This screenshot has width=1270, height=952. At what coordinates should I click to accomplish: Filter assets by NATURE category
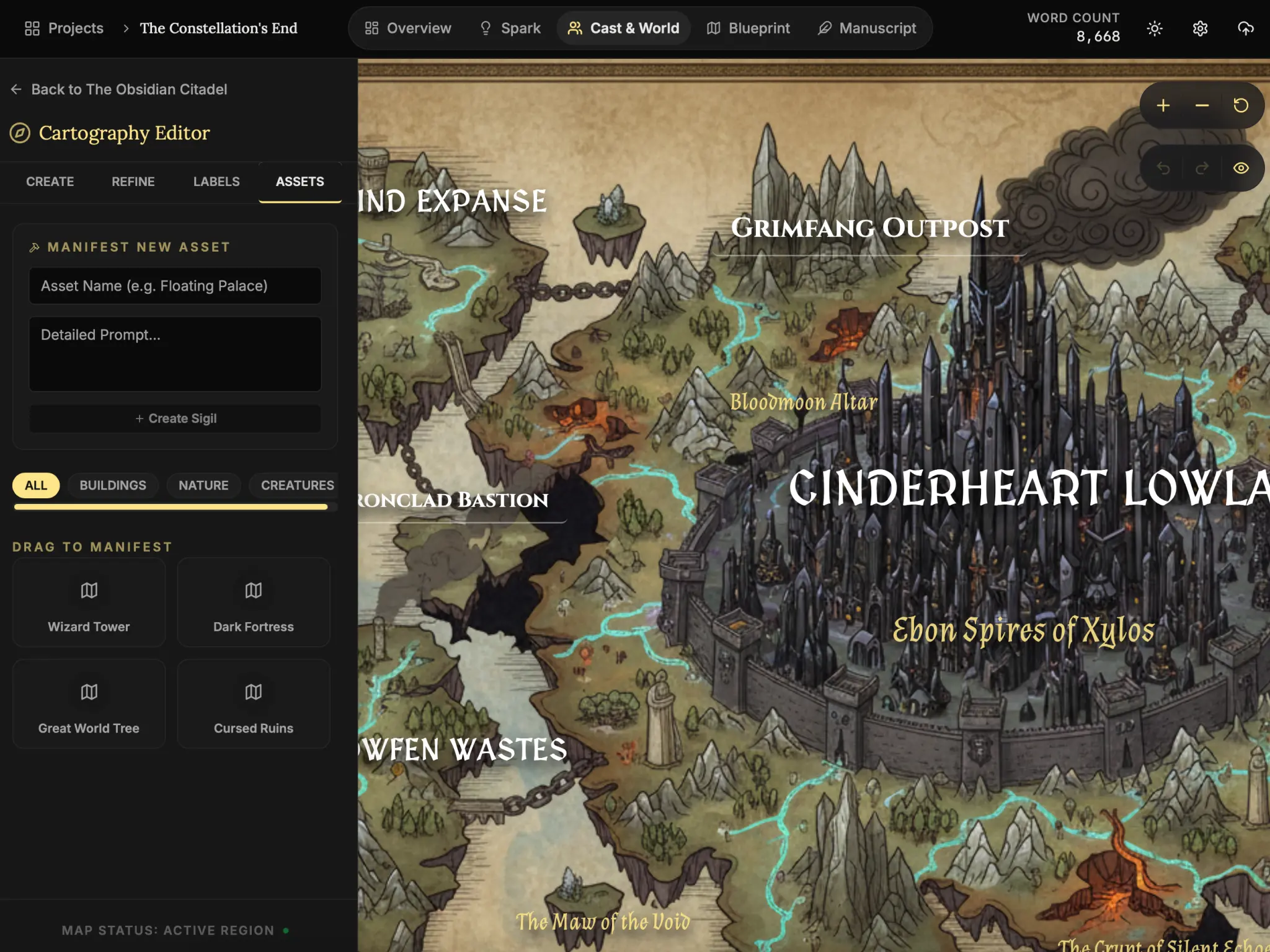pyautogui.click(x=203, y=485)
